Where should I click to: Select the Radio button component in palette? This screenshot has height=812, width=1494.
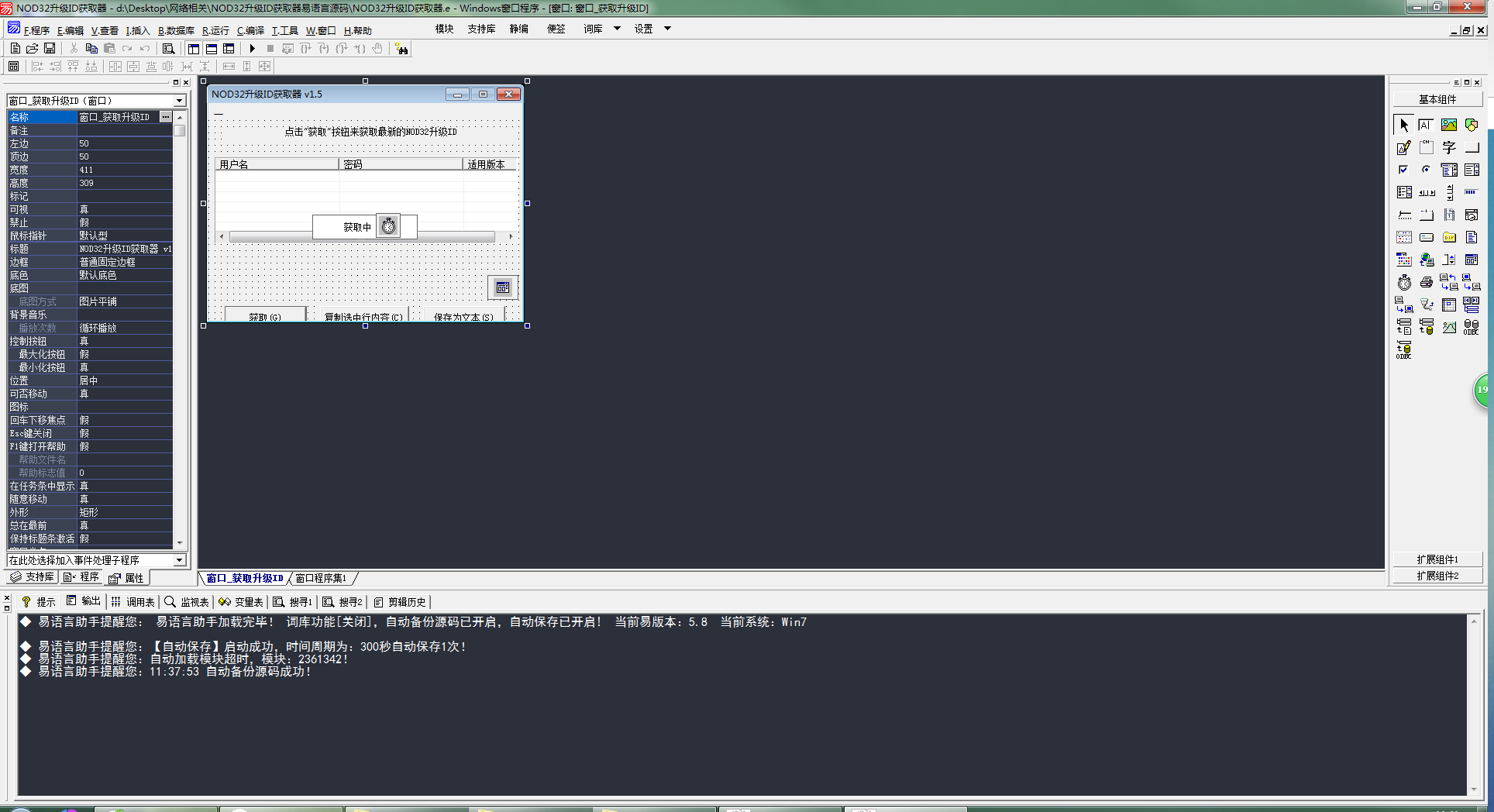1427,170
